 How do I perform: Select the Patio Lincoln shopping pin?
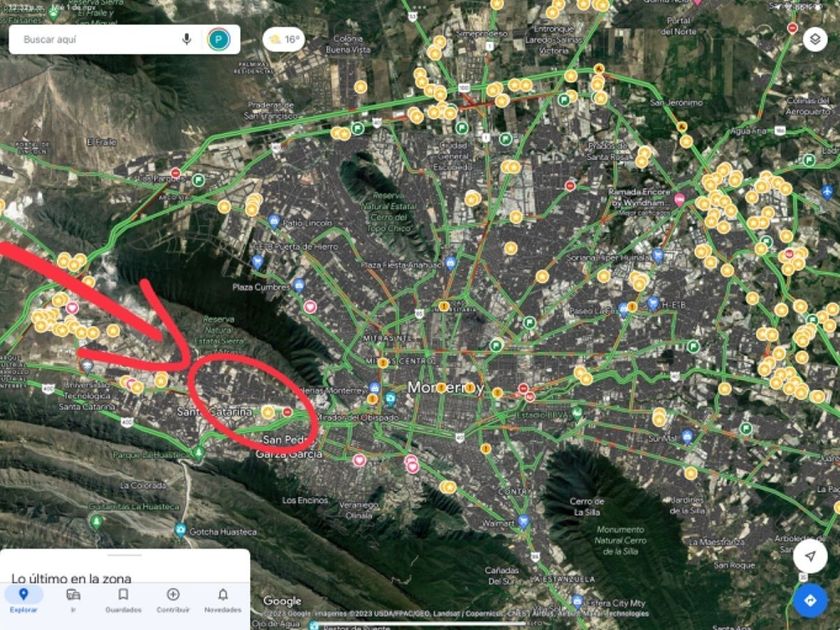click(x=274, y=221)
